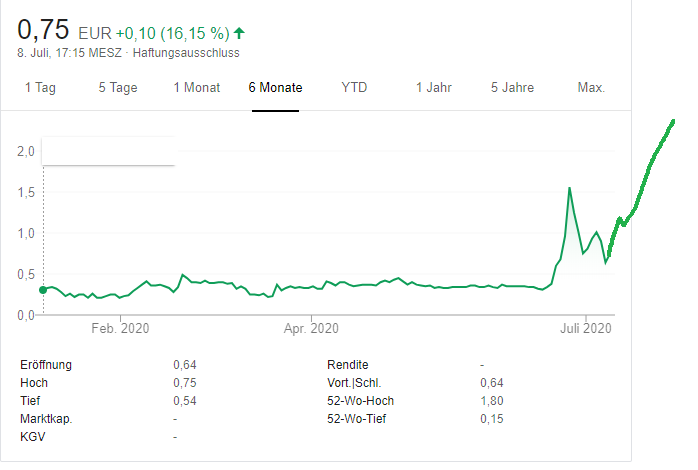Select the 5 Jahre tab

tap(512, 87)
